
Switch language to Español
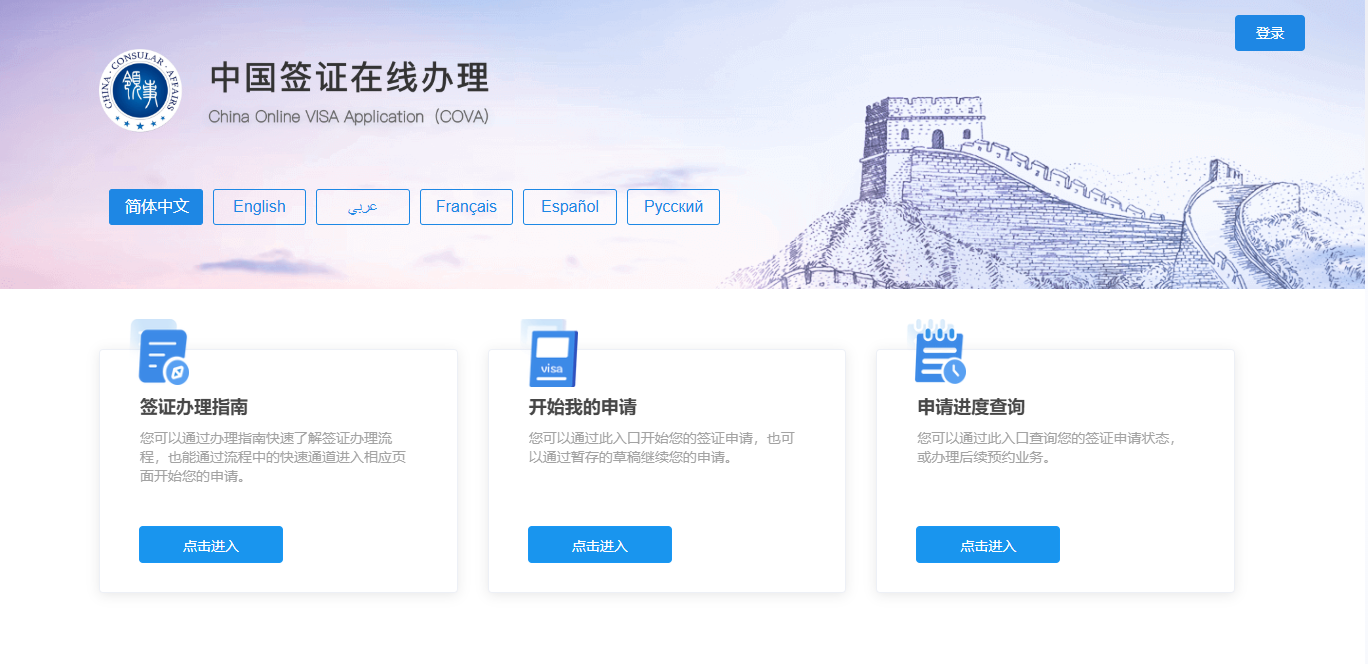click(x=570, y=207)
